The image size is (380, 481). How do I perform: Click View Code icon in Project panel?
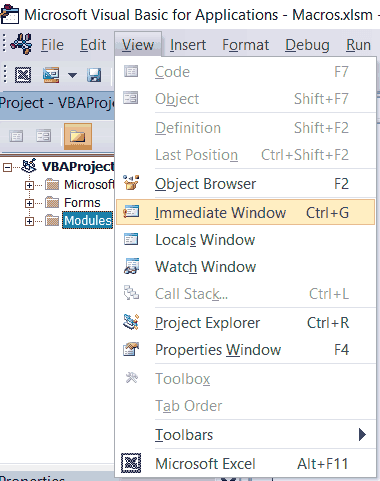tap(16, 136)
